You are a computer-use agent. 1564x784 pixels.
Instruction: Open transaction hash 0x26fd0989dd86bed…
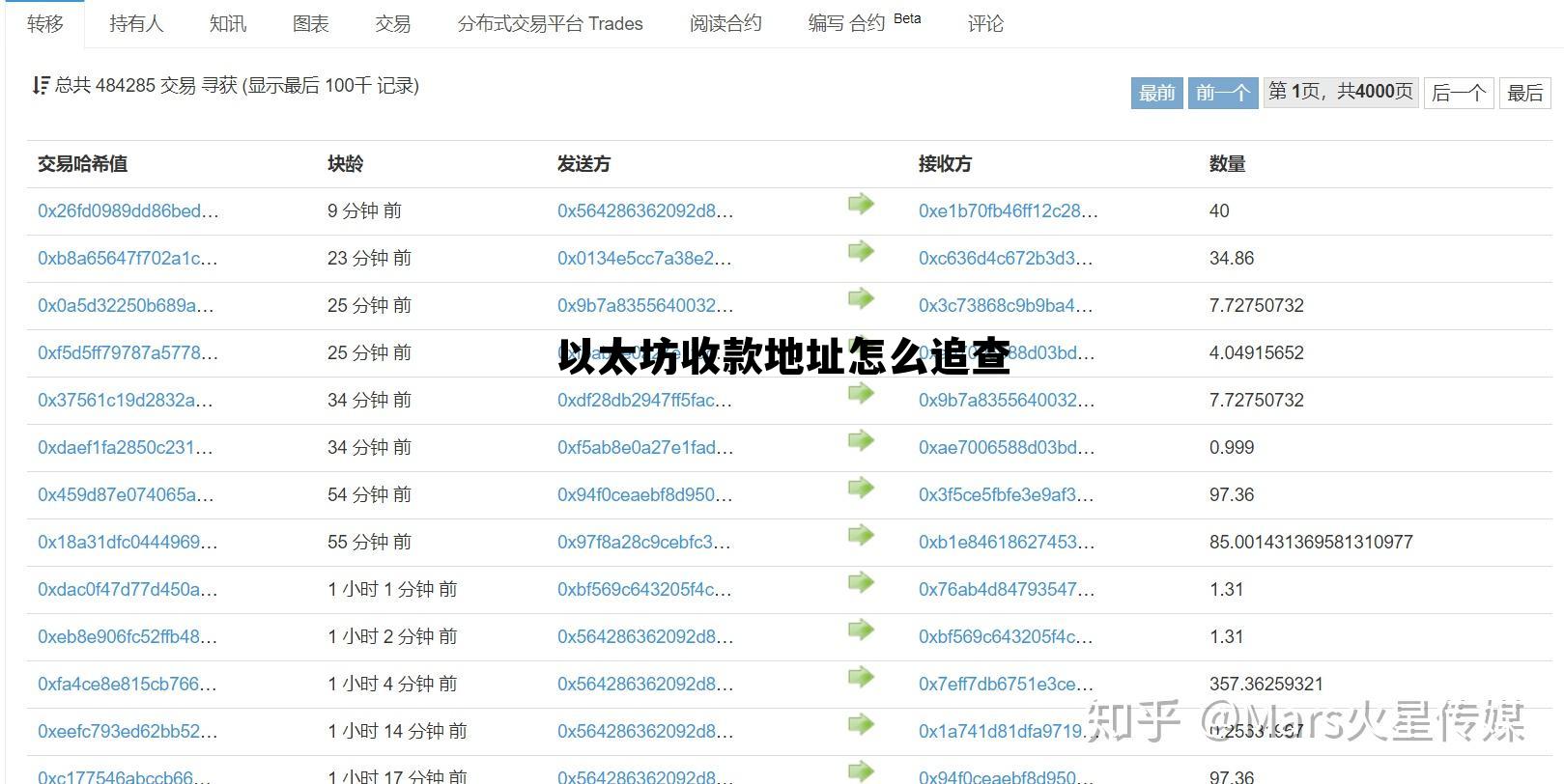pyautogui.click(x=128, y=210)
